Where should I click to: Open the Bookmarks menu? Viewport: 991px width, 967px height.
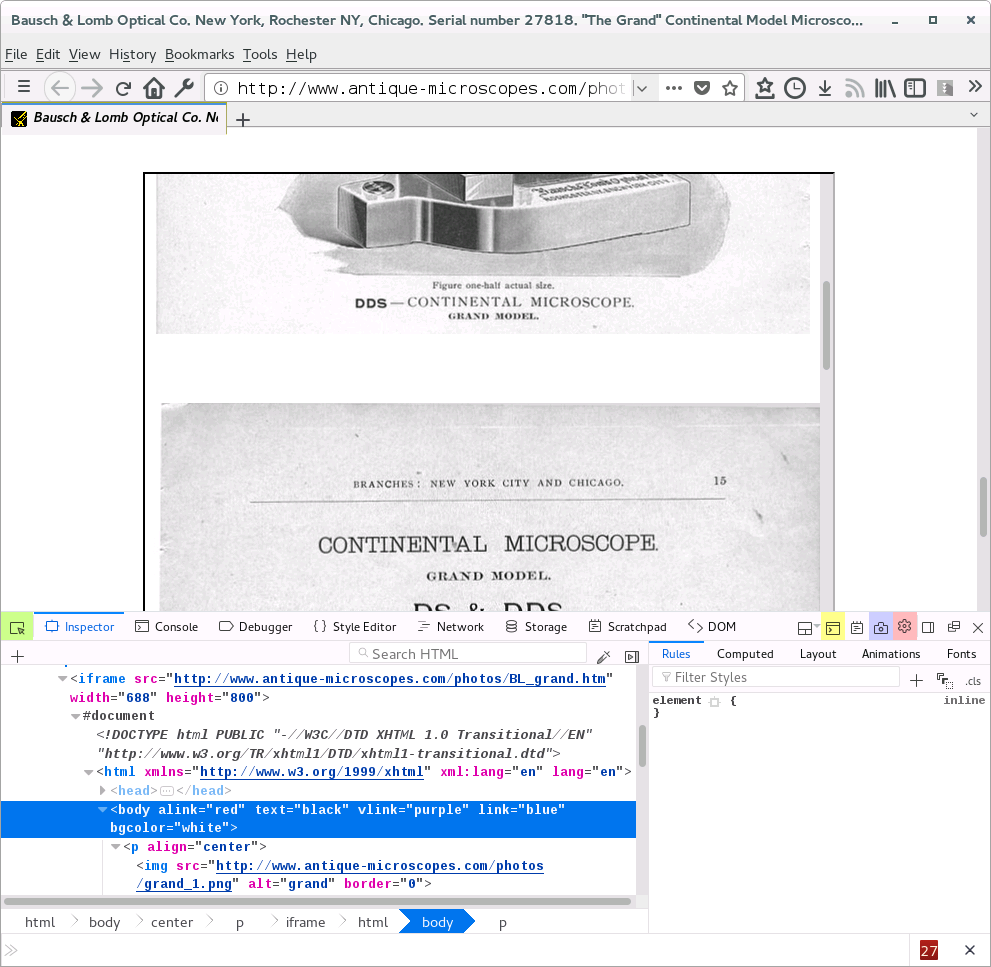point(200,54)
